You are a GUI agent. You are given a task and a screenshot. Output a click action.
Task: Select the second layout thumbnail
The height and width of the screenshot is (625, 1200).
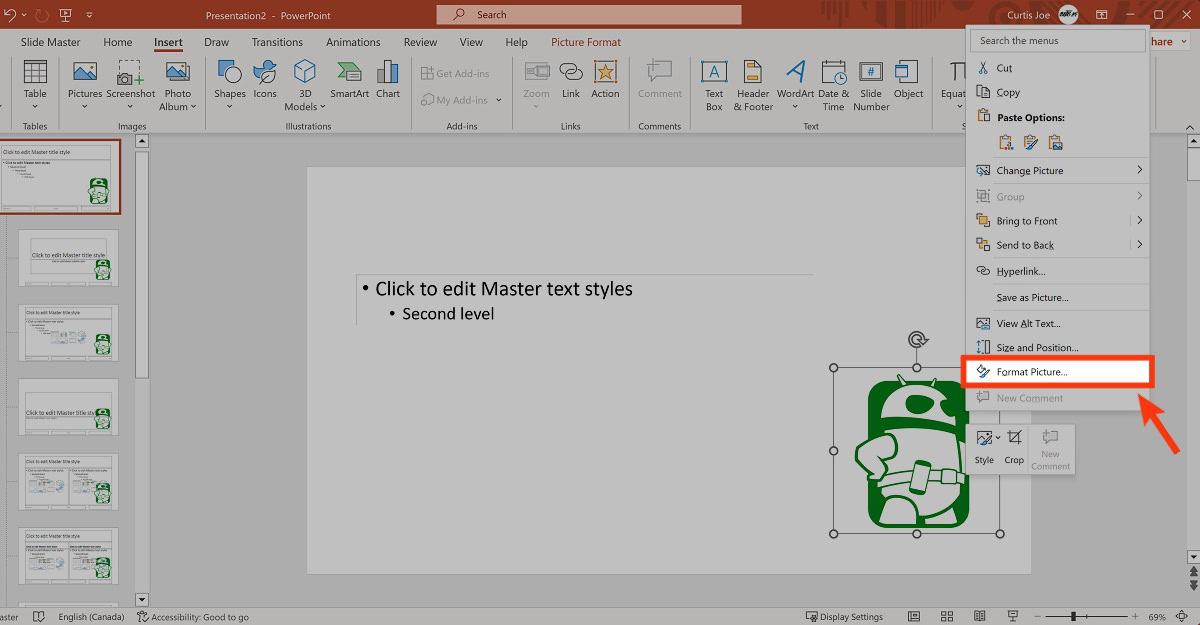tap(68, 258)
